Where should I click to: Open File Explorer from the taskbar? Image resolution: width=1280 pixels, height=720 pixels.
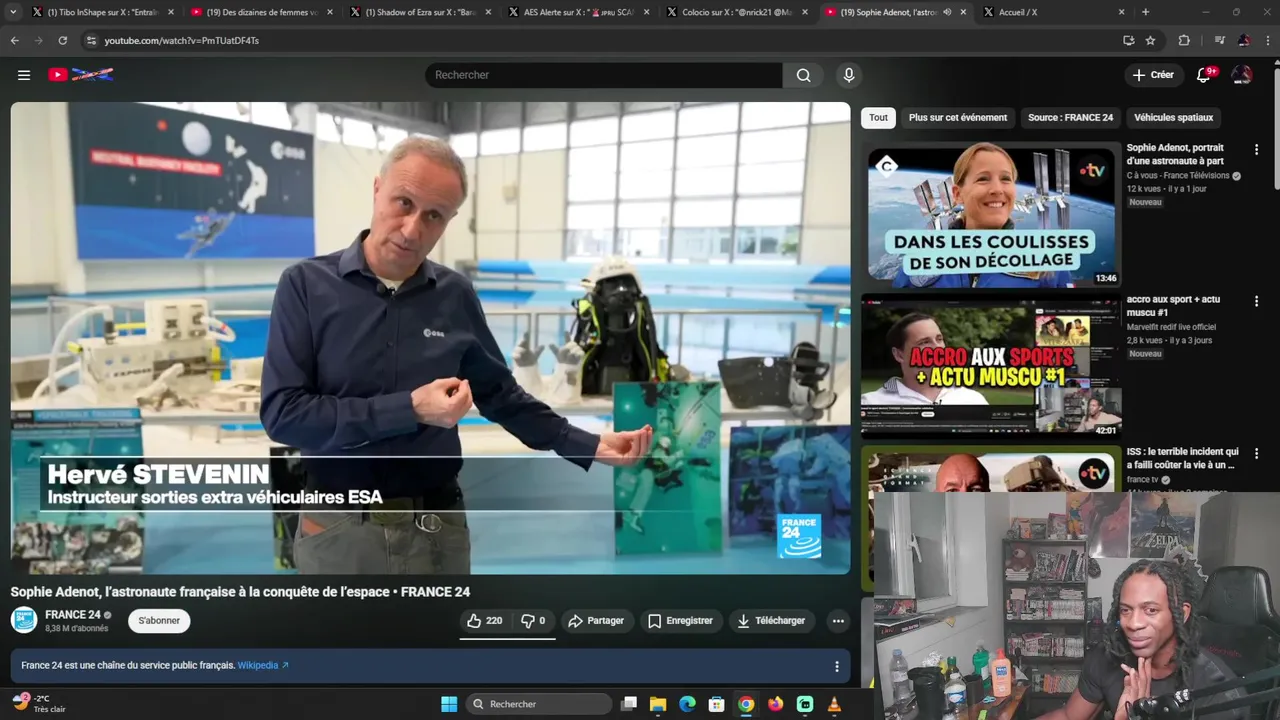click(658, 704)
